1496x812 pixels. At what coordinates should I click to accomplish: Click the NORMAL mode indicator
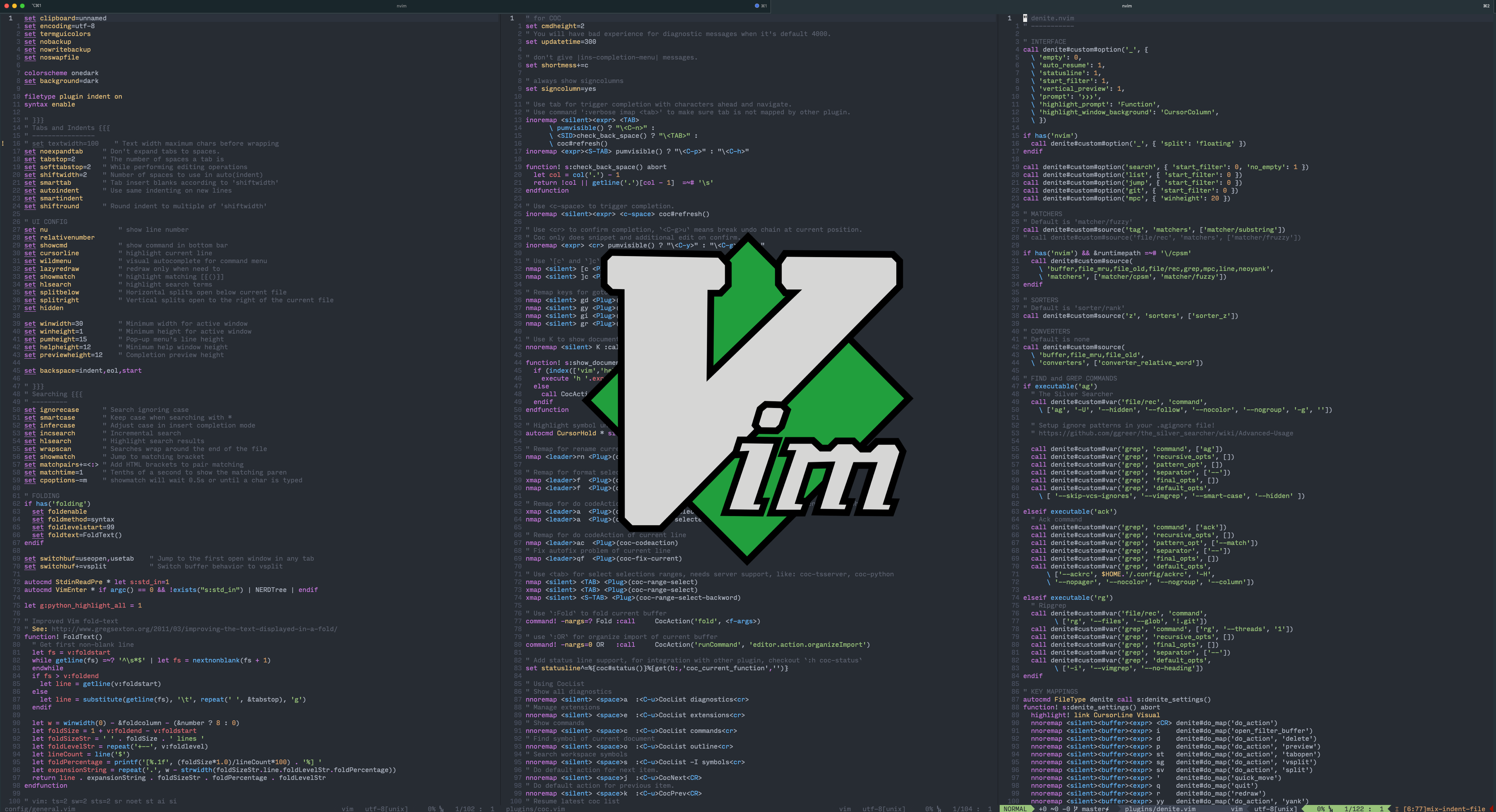pos(1015,808)
